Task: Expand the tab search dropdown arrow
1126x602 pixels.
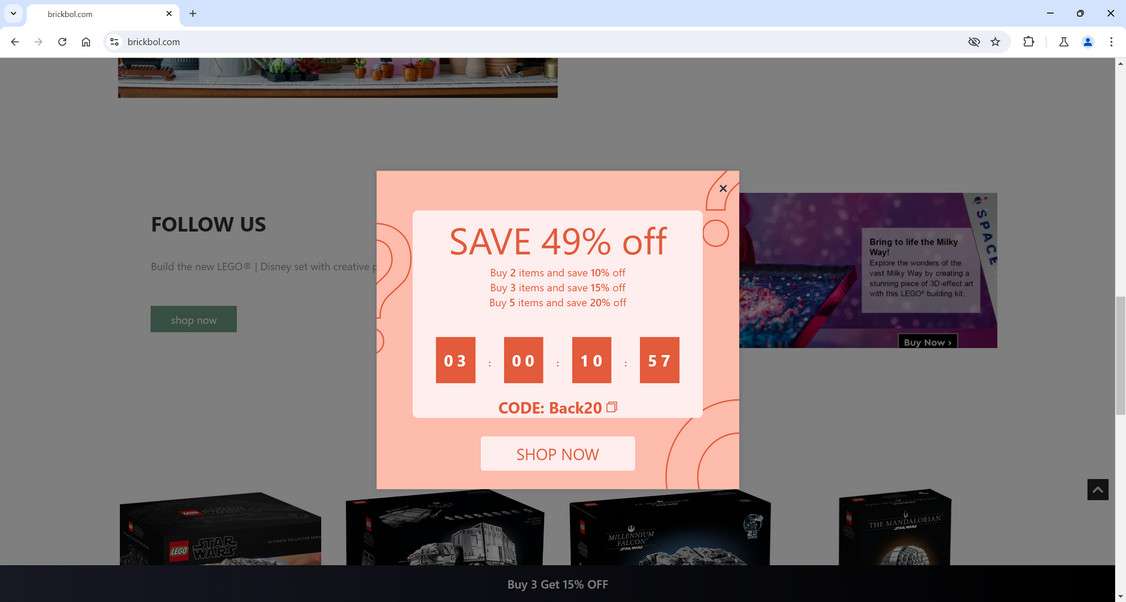Action: pos(13,14)
